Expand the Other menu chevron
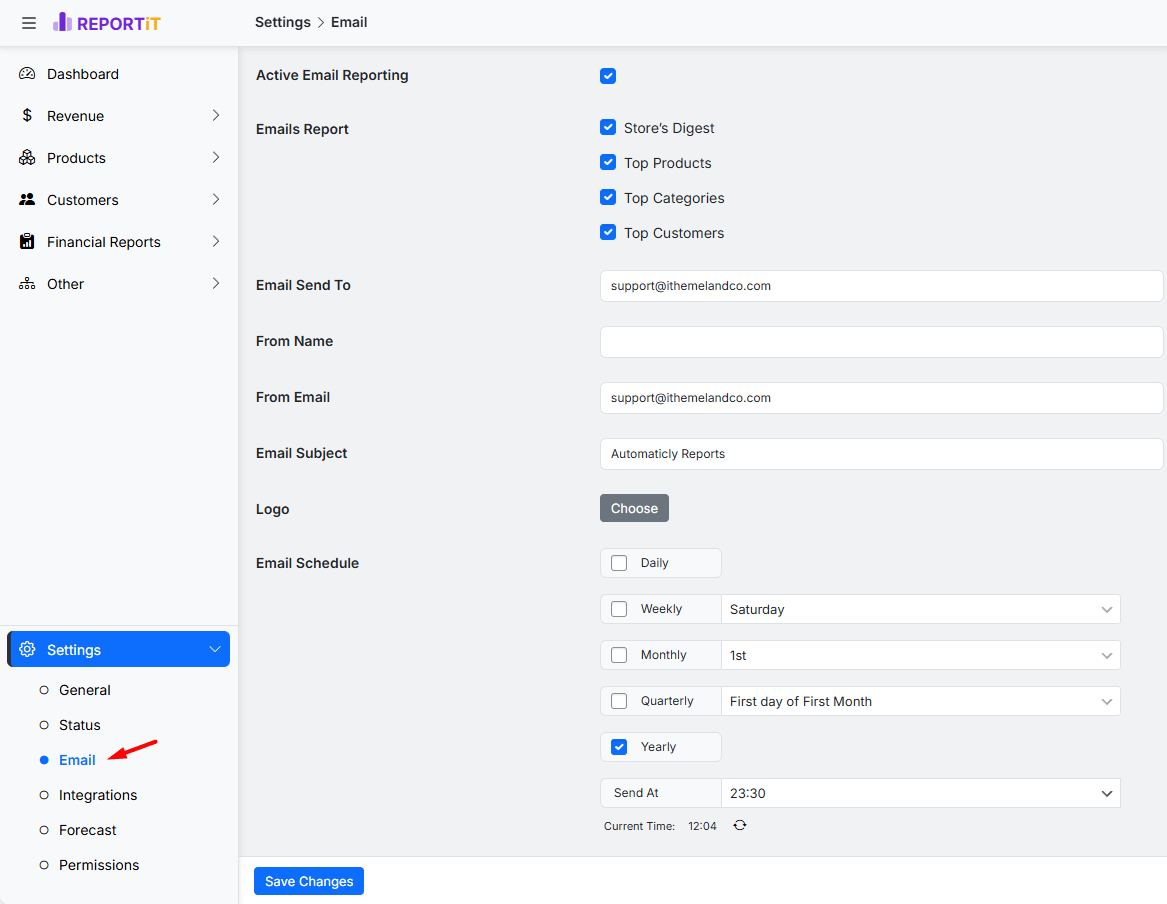 click(215, 284)
